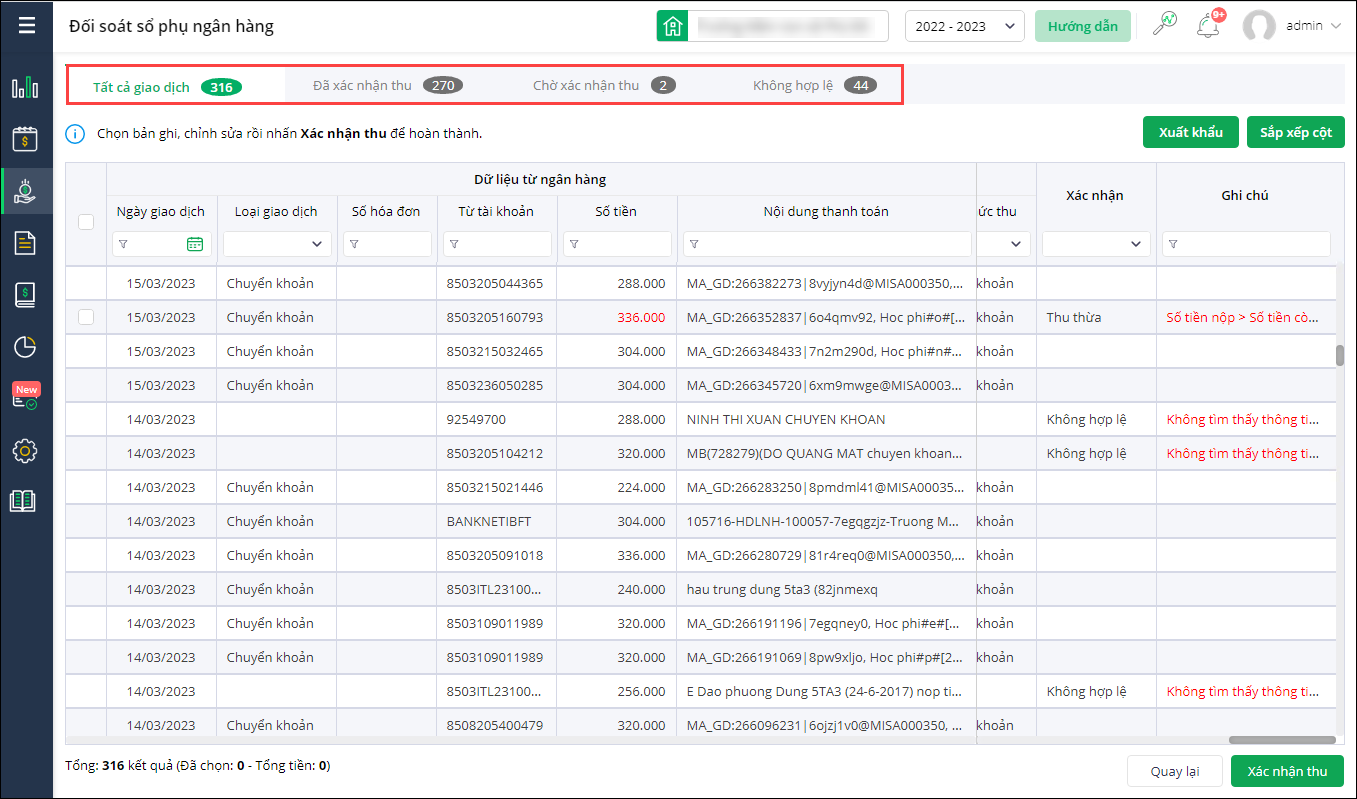Click the calendar with dollar sidebar icon
1357x799 pixels.
pyautogui.click(x=25, y=139)
